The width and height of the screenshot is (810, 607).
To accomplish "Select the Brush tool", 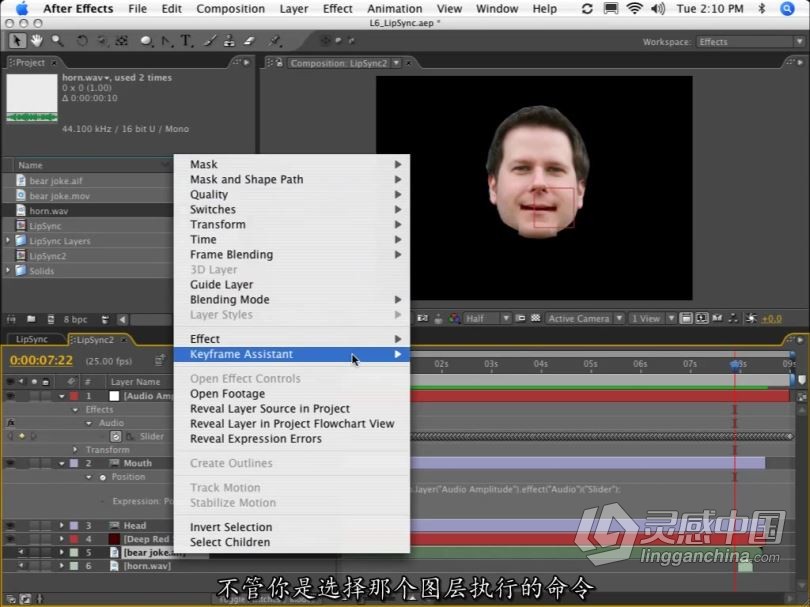I will point(210,41).
